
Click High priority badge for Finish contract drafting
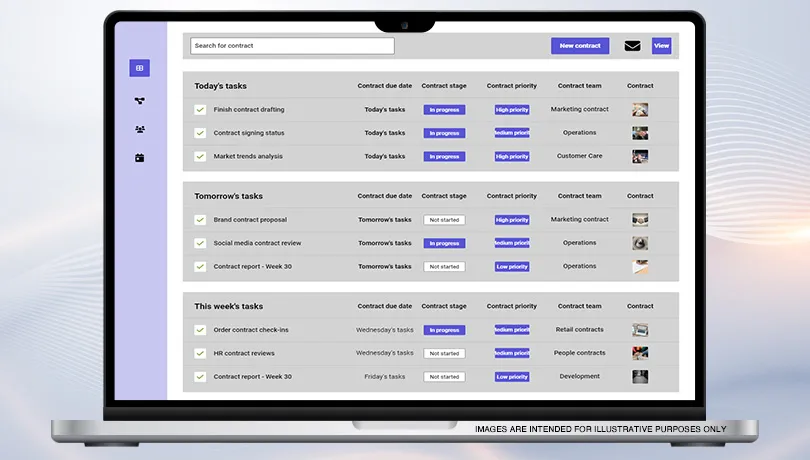[512, 110]
